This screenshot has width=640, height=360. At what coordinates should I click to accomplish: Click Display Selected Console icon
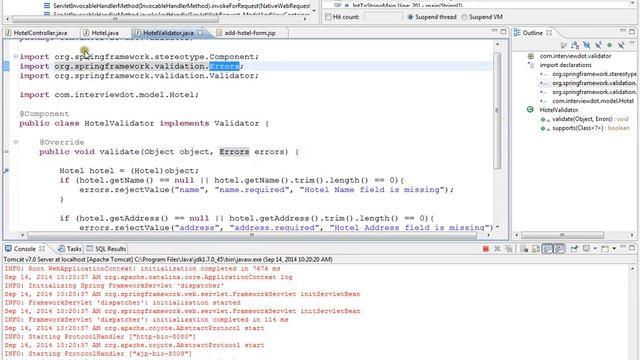tap(586, 248)
